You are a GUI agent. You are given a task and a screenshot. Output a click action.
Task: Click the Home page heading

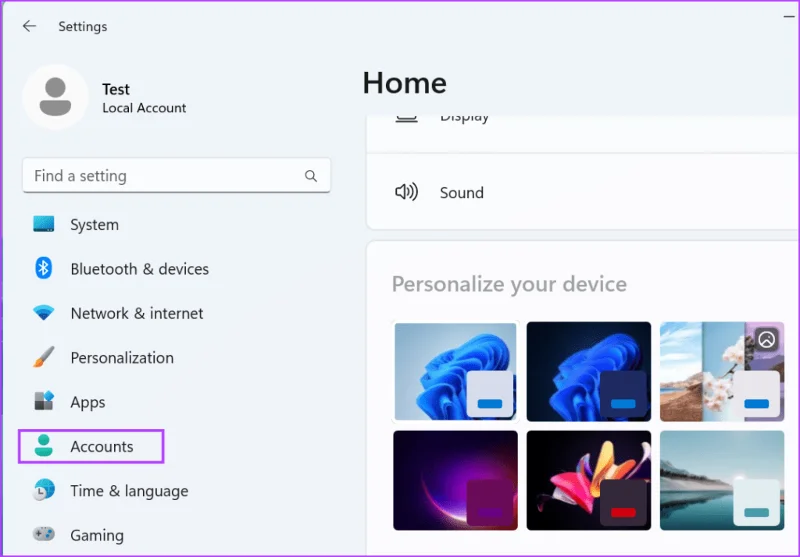[405, 83]
